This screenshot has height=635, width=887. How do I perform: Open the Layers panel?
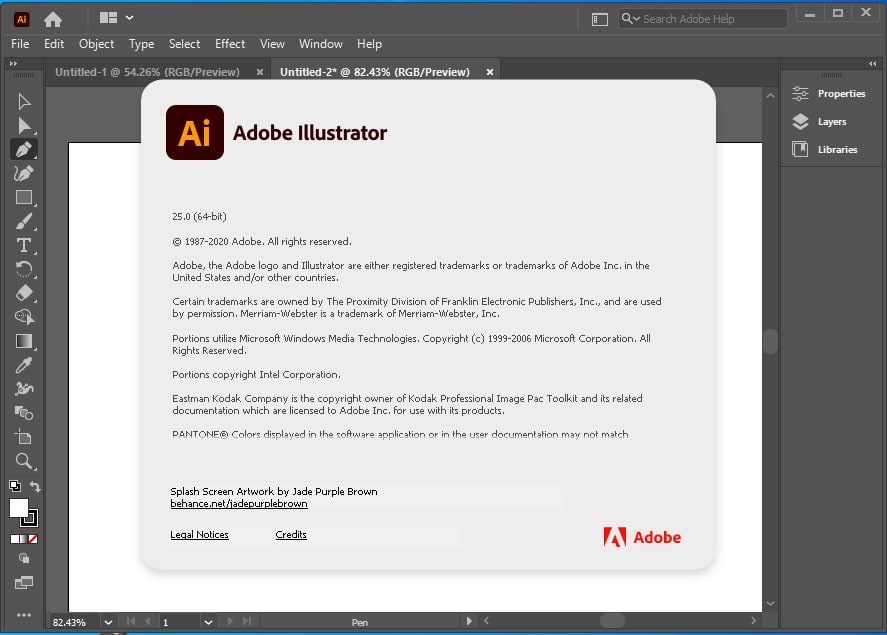(820, 122)
